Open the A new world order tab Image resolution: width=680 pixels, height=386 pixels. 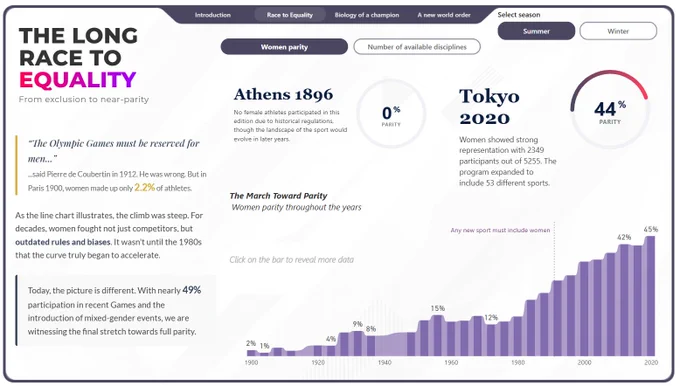[444, 15]
